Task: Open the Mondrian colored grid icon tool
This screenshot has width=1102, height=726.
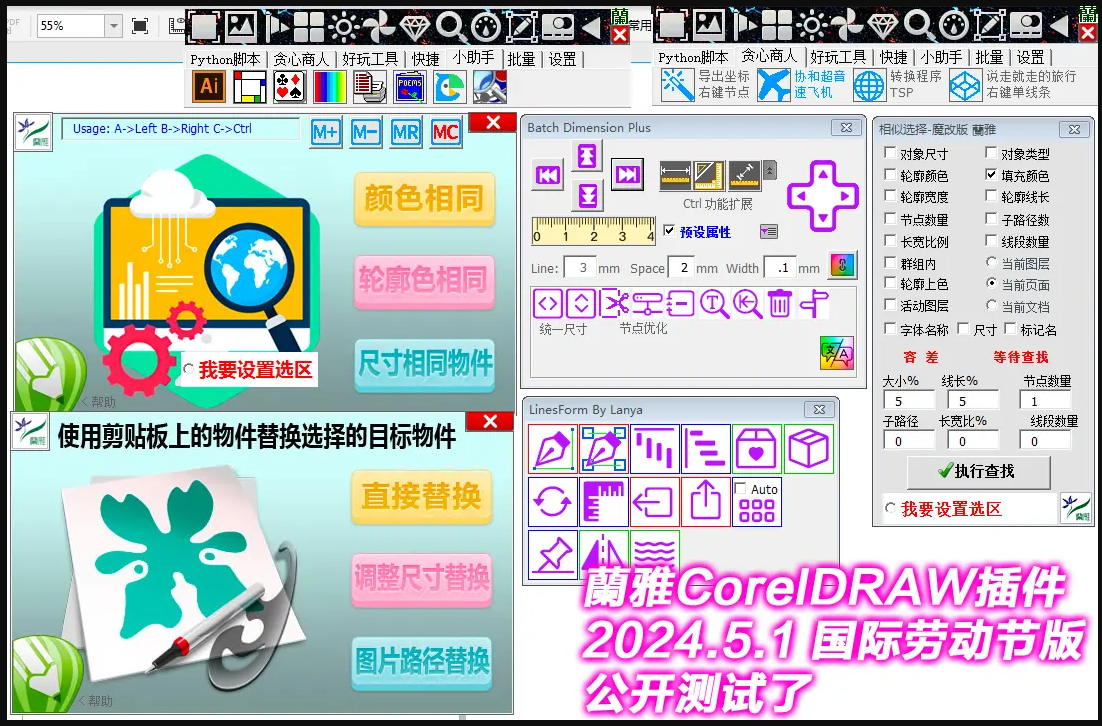Action: [x=249, y=87]
